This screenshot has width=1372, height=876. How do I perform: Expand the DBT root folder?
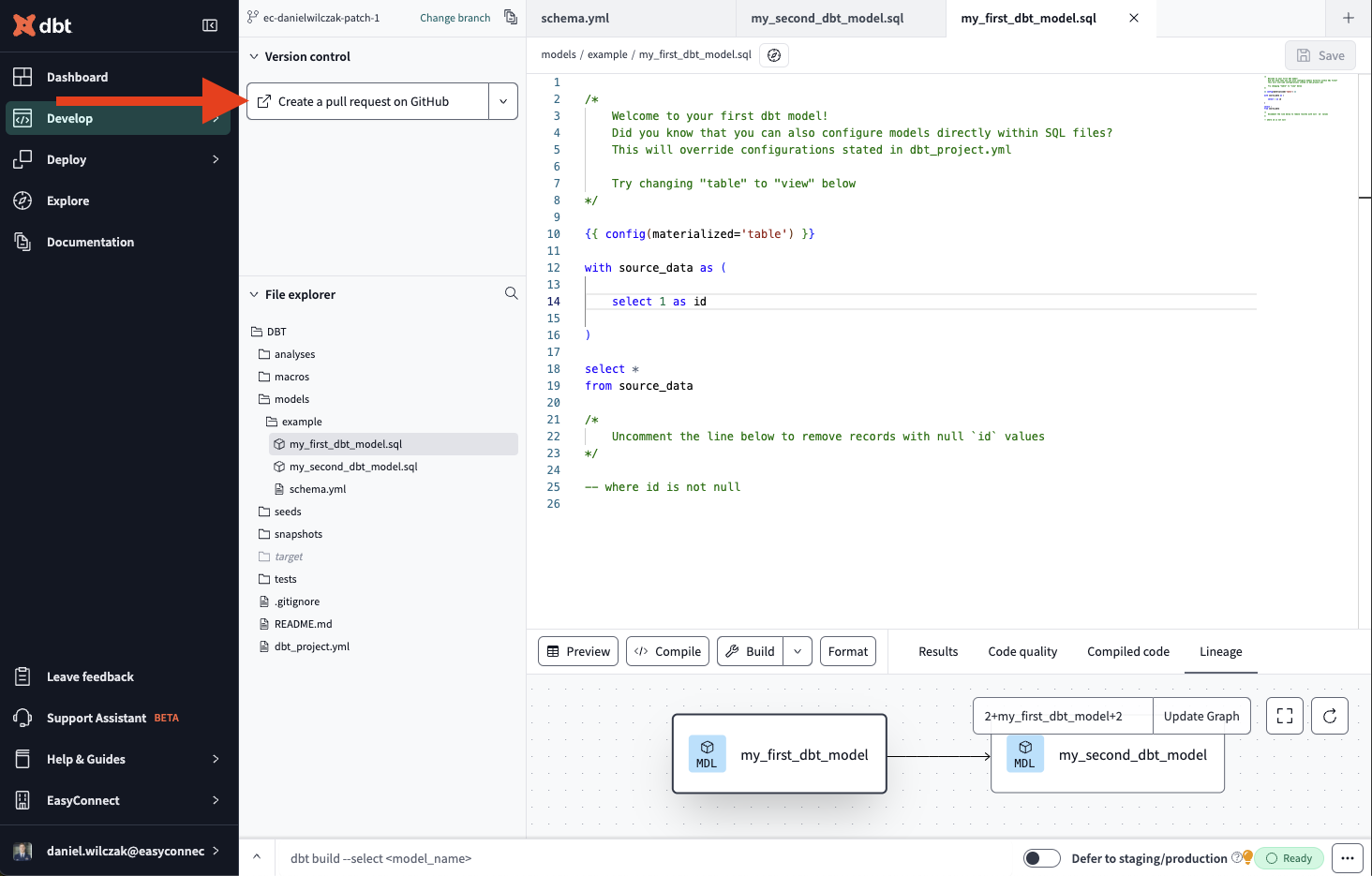(270, 332)
